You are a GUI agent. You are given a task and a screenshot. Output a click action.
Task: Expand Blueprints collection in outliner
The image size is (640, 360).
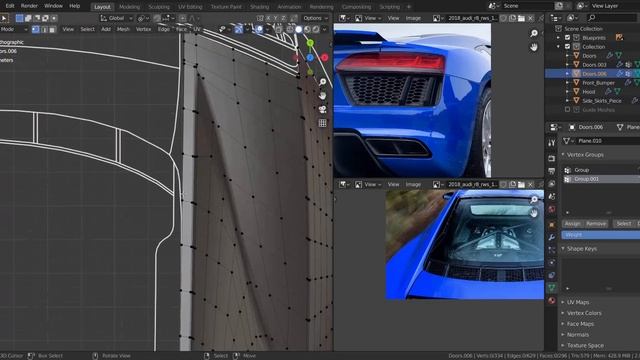[558, 38]
